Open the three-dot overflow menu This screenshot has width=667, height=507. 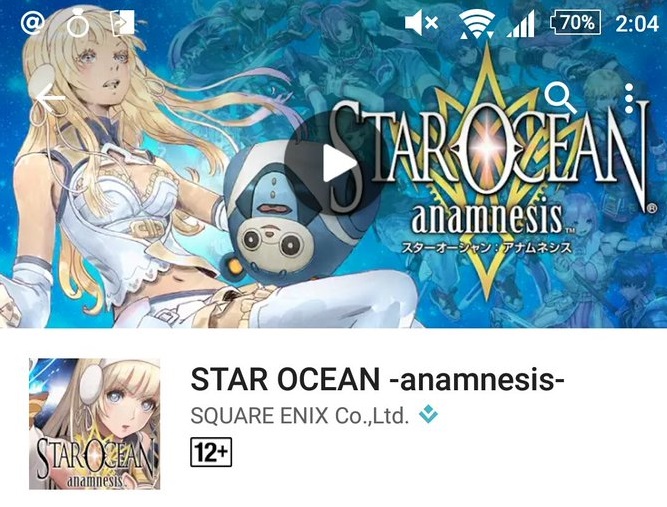(629, 98)
